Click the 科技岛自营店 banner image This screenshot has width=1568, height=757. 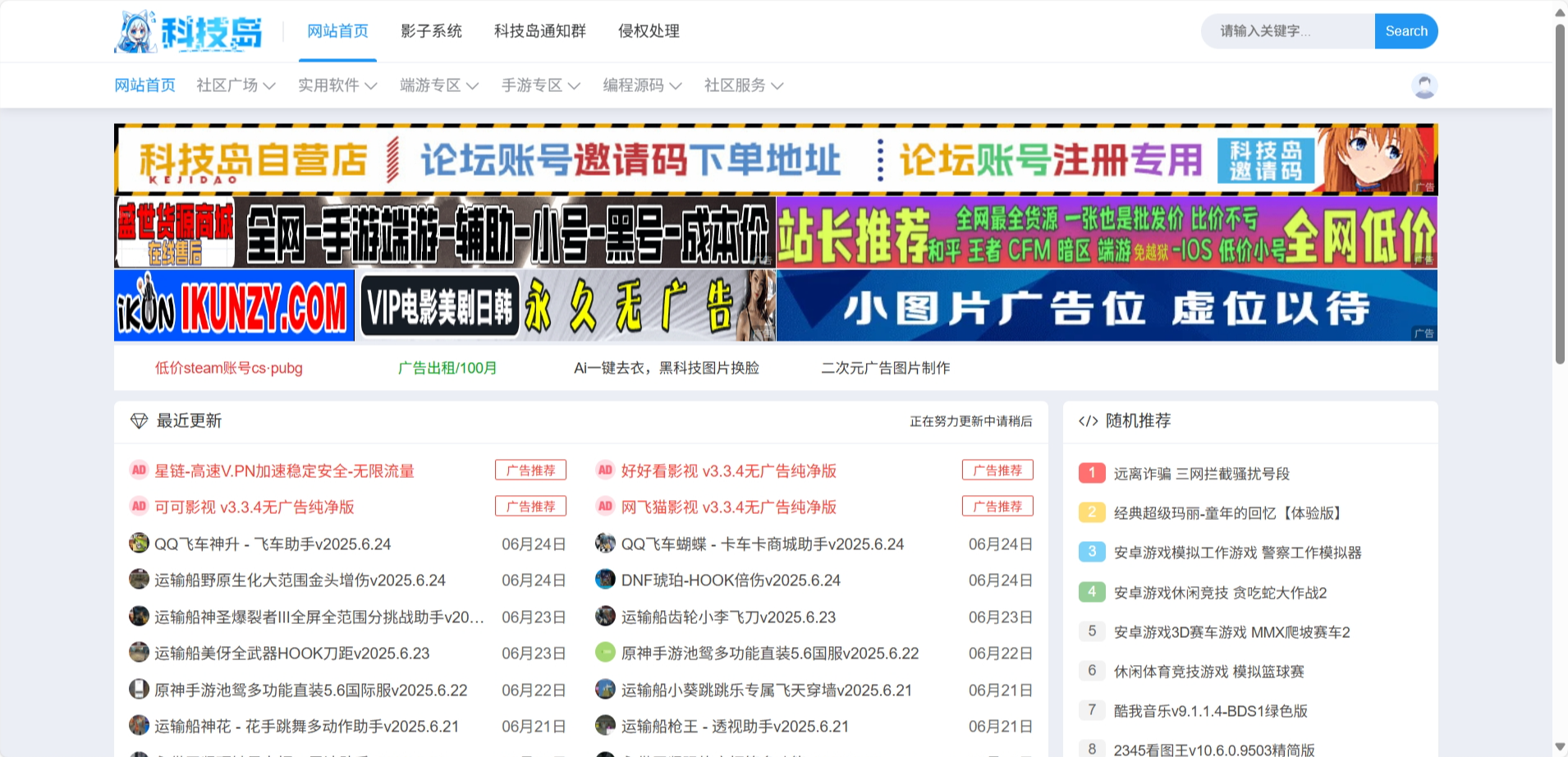(775, 159)
